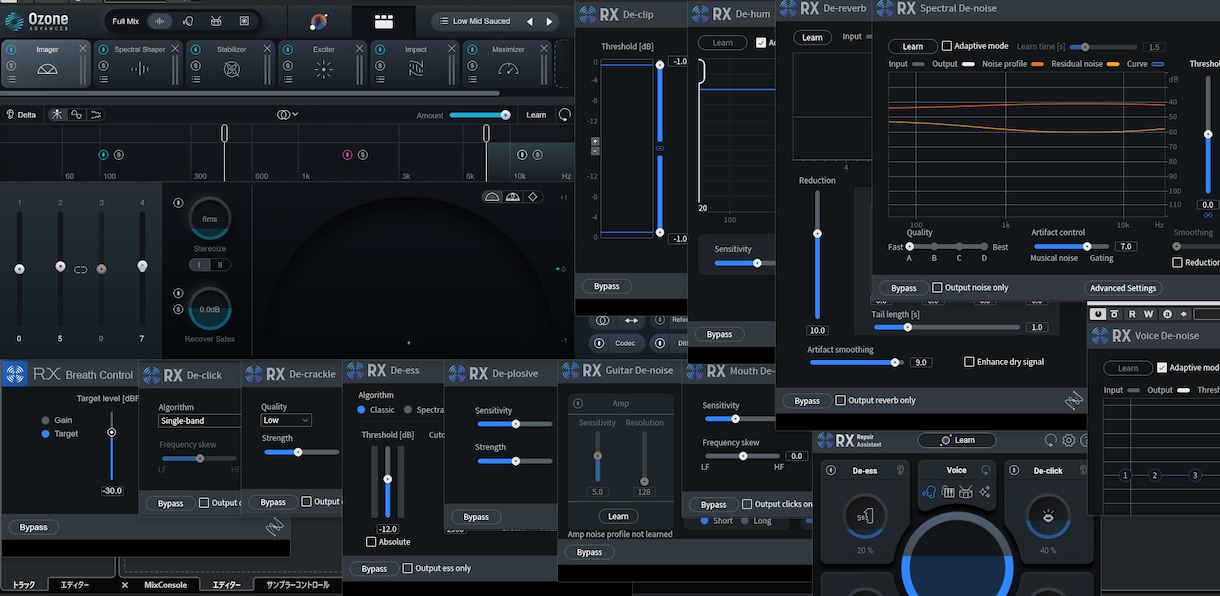Check Enhance dry signal in De-reverb
Viewport: 1220px width, 596px height.
[969, 362]
